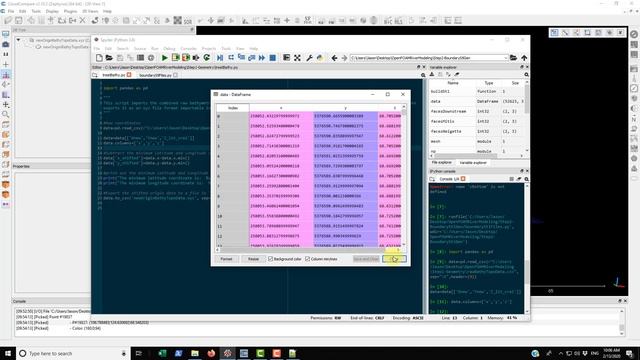
Task: Click Import data icon in Variable explorer
Action: (x=432, y=74)
